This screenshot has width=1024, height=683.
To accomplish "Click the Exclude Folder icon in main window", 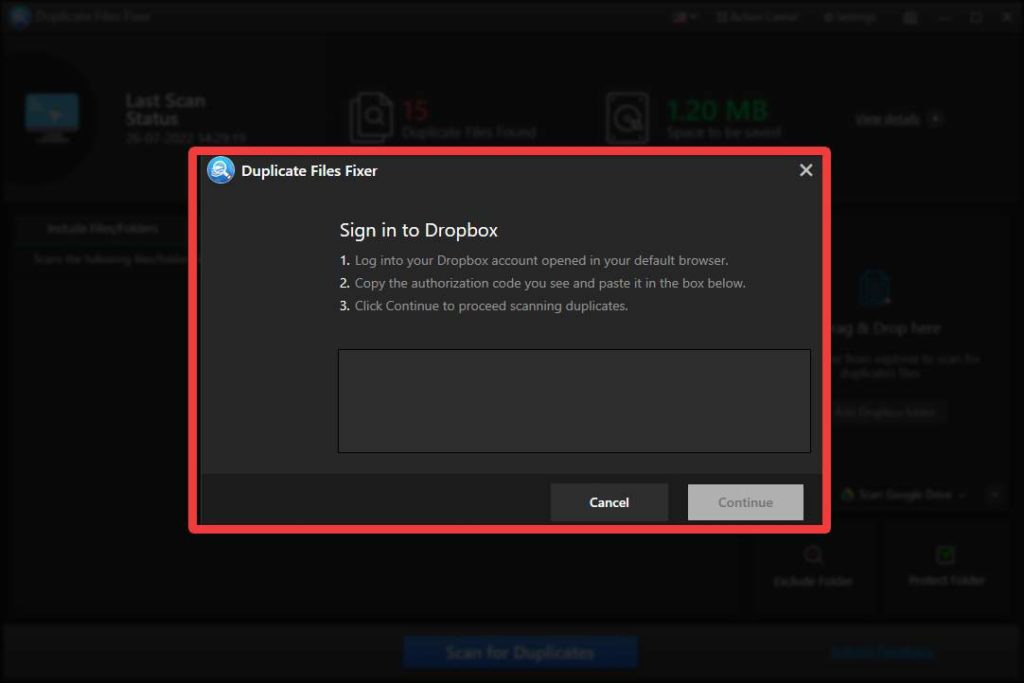I will pyautogui.click(x=813, y=556).
